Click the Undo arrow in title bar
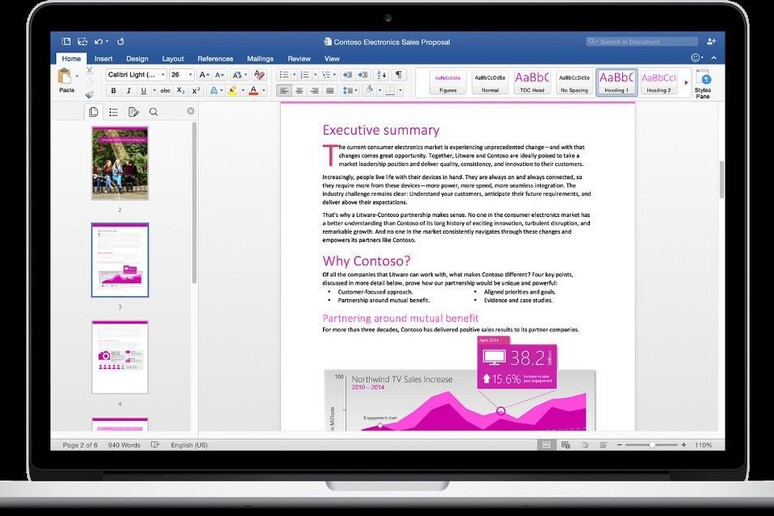The image size is (774, 516). [x=99, y=42]
